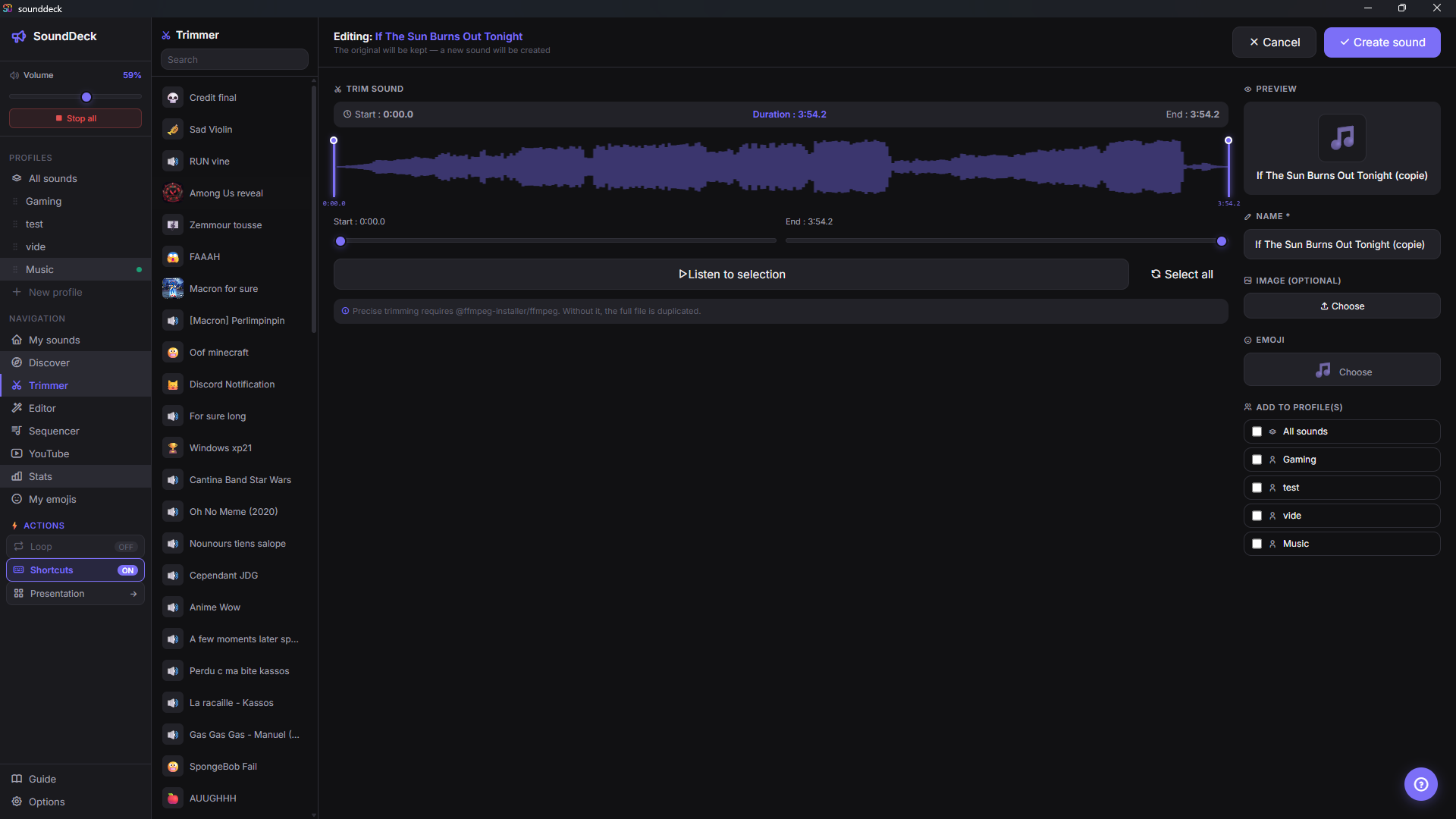Click the Among Us reveal thumbnail icon

pyautogui.click(x=173, y=193)
